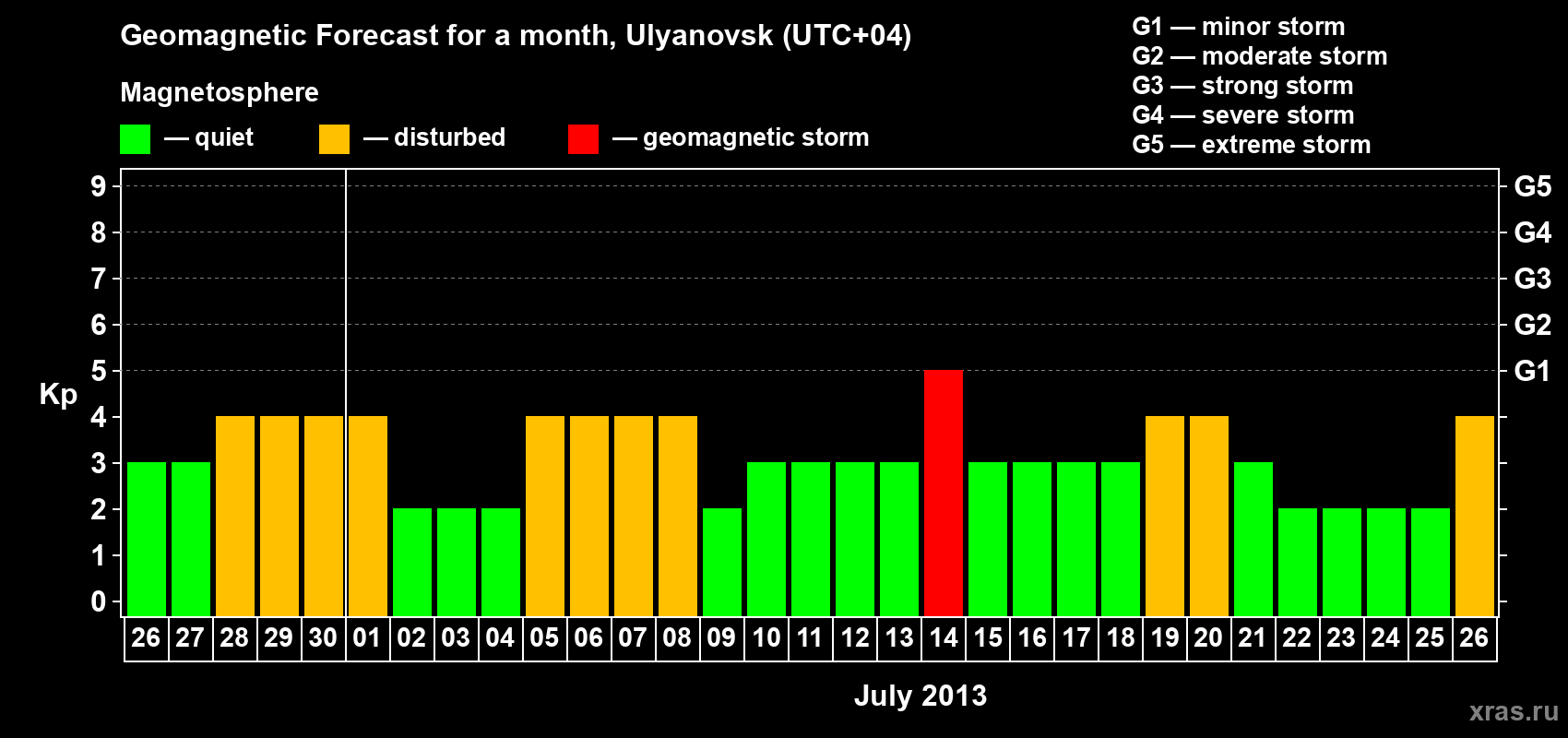The height and width of the screenshot is (738, 1568).
Task: Click the 'Kp' axis label
Action: (x=58, y=395)
